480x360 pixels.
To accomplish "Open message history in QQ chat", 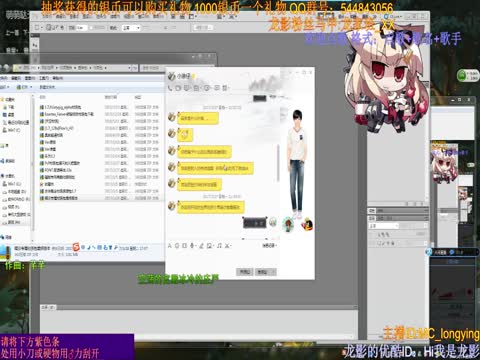I will click(269, 246).
